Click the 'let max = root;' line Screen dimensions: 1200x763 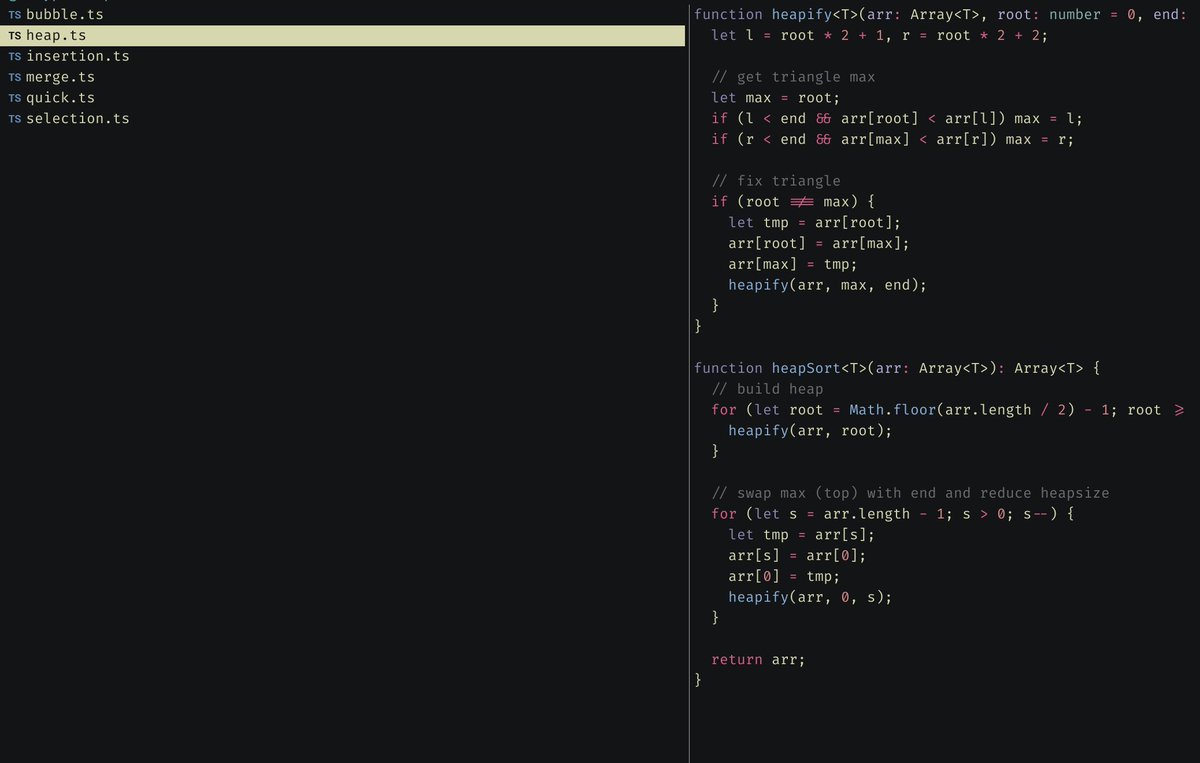coord(776,98)
